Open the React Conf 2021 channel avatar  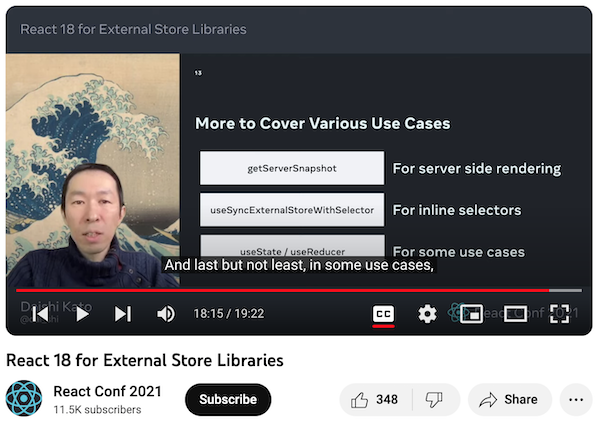pyautogui.click(x=24, y=398)
